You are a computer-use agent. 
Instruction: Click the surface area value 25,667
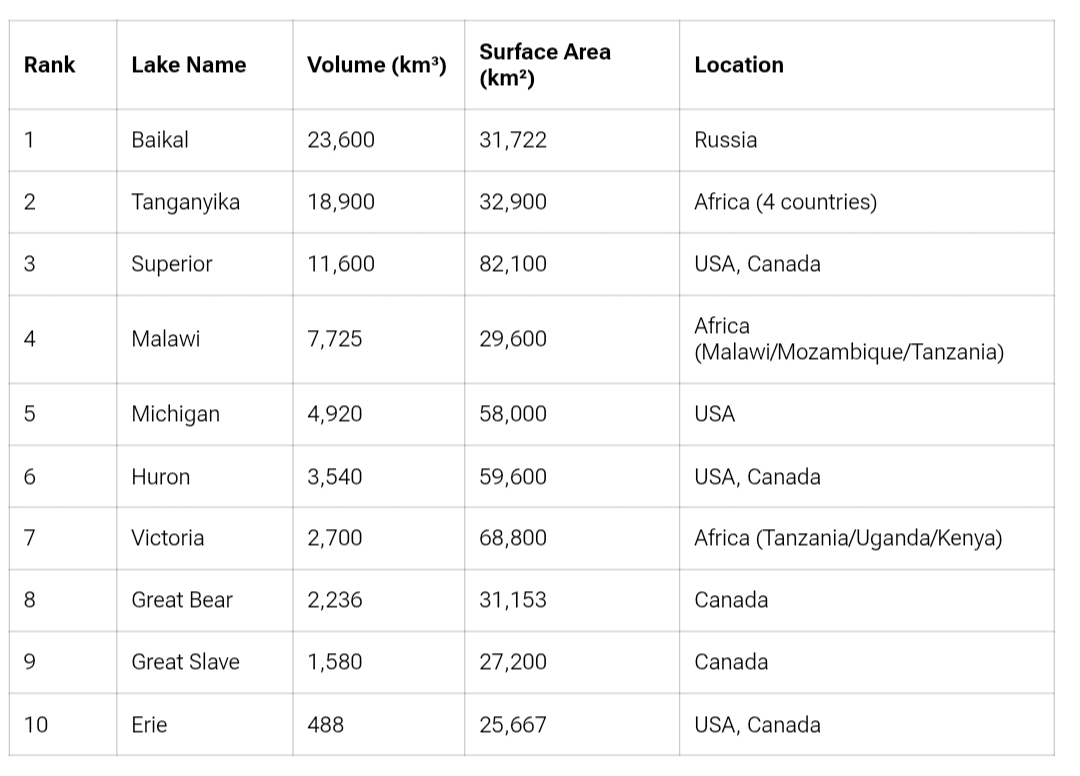513,724
